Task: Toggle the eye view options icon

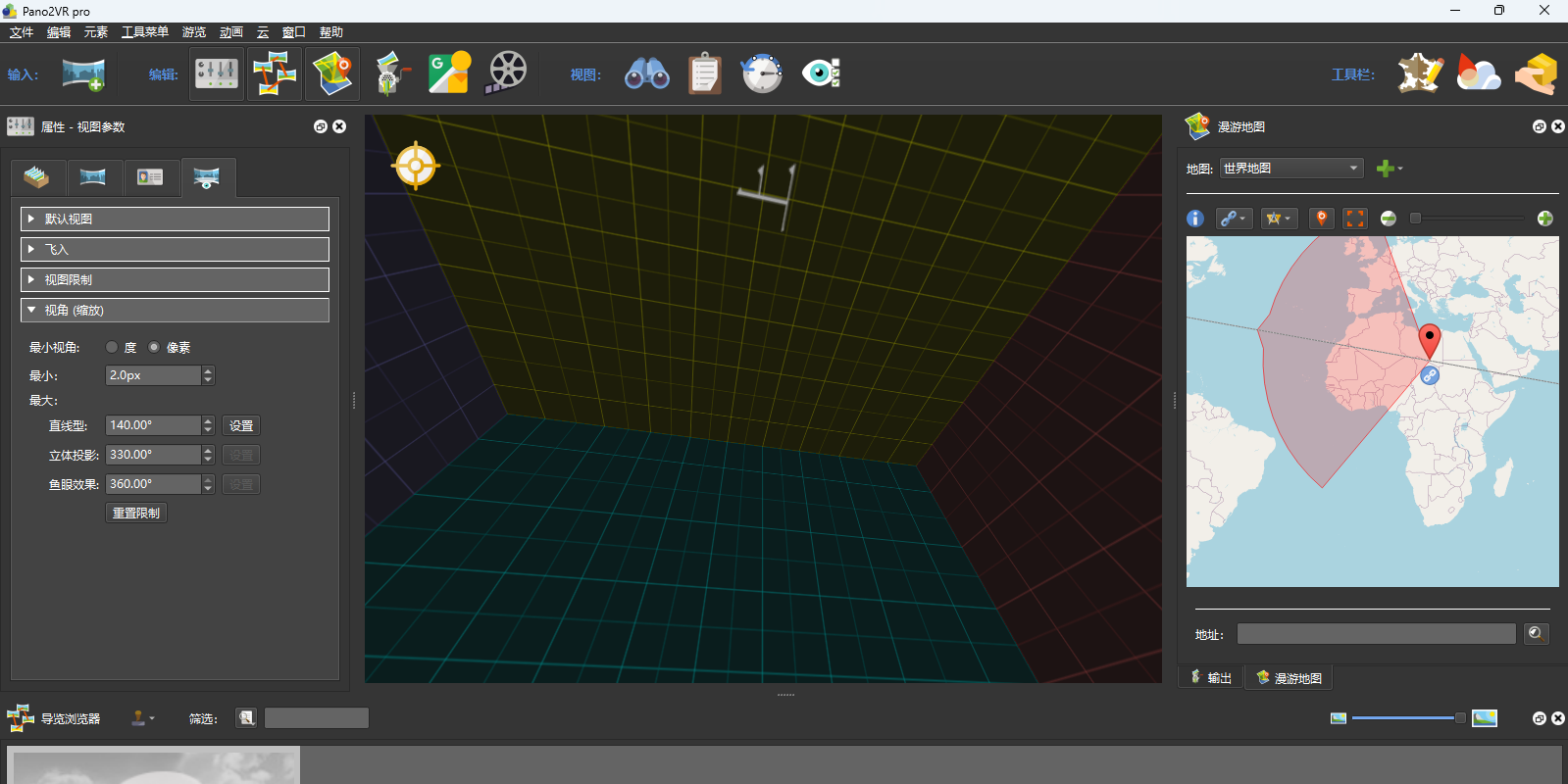Action: pyautogui.click(x=821, y=73)
